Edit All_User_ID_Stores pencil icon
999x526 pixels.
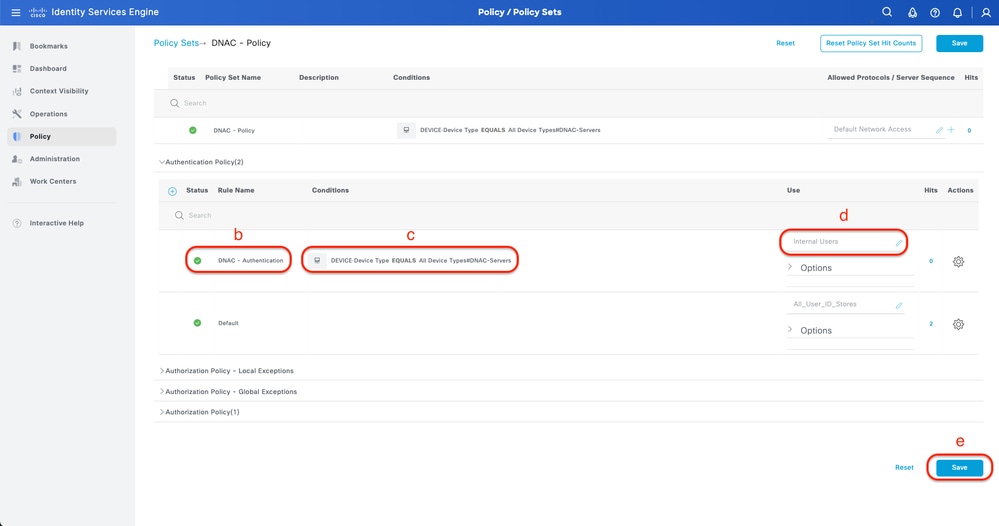[899, 305]
